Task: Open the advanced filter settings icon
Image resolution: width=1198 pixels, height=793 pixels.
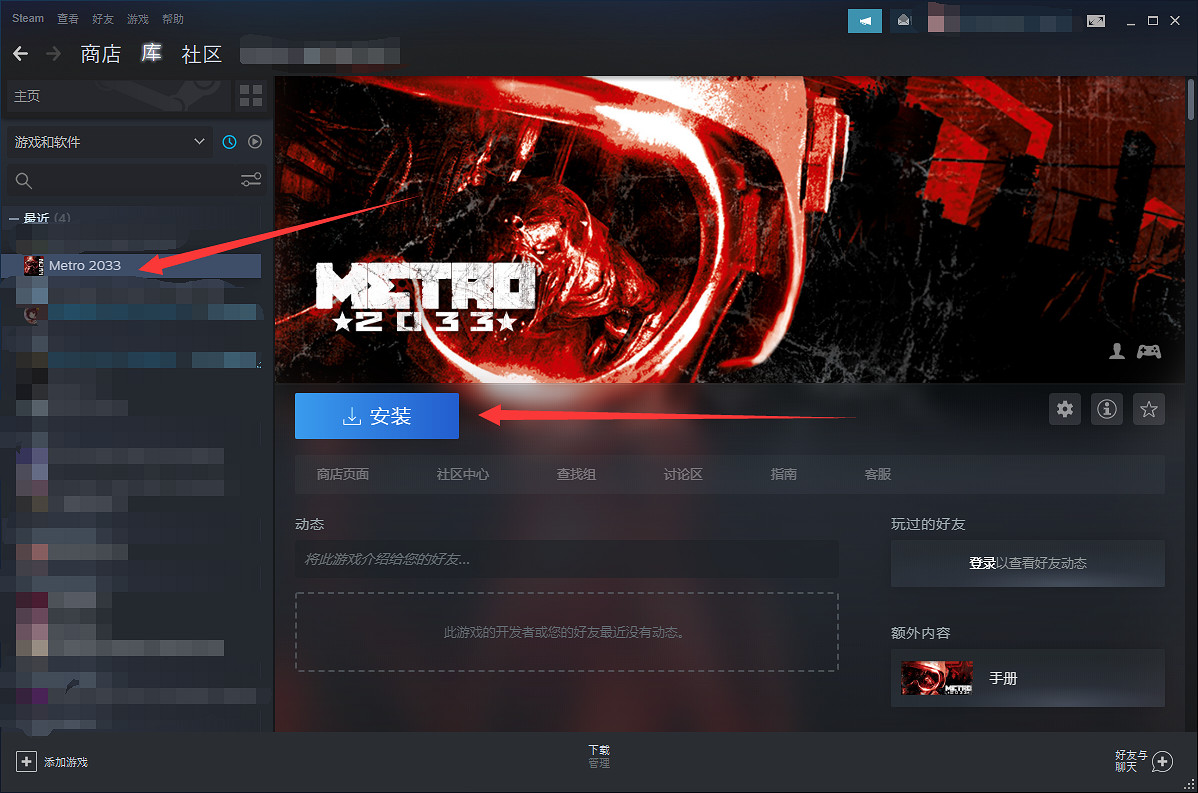Action: 251,180
